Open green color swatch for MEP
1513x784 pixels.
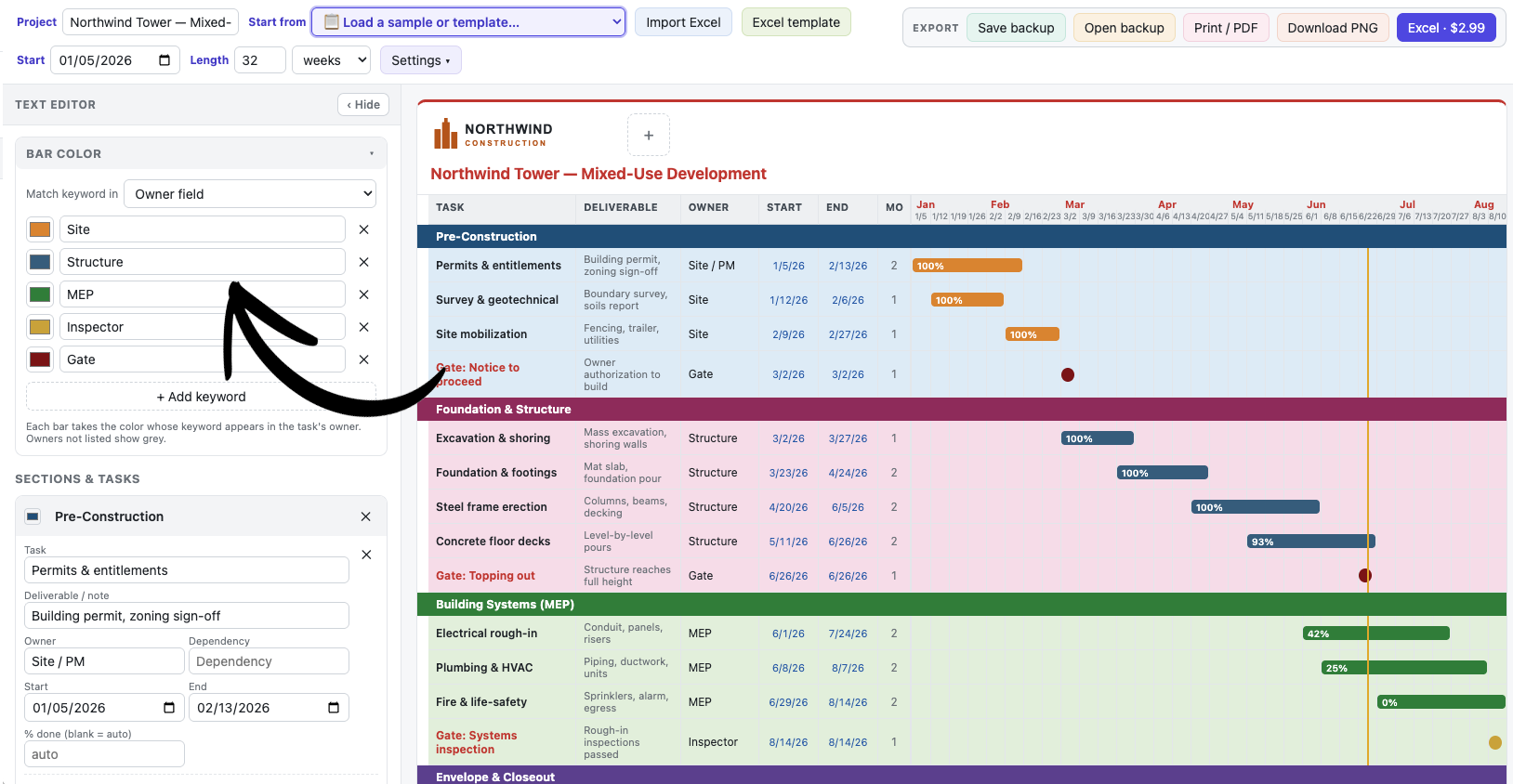click(x=40, y=294)
